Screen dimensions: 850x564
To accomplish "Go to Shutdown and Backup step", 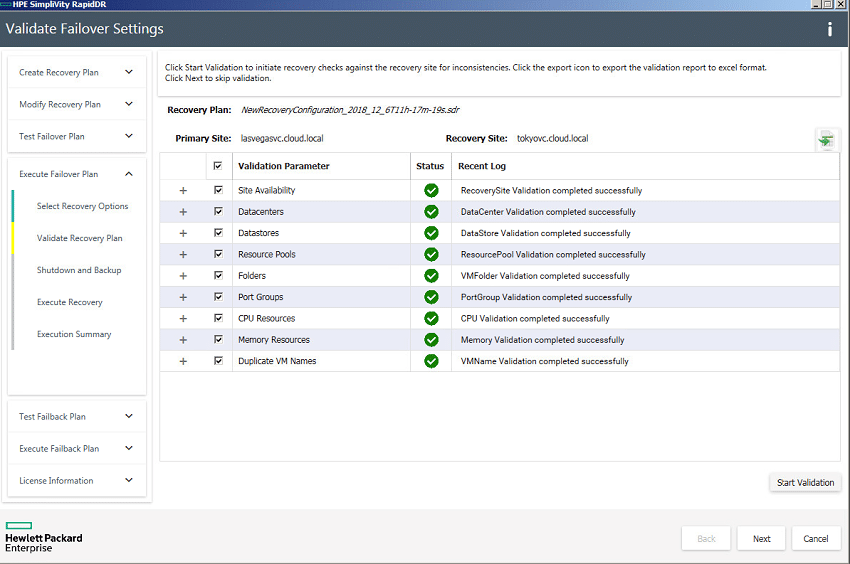I will (79, 270).
